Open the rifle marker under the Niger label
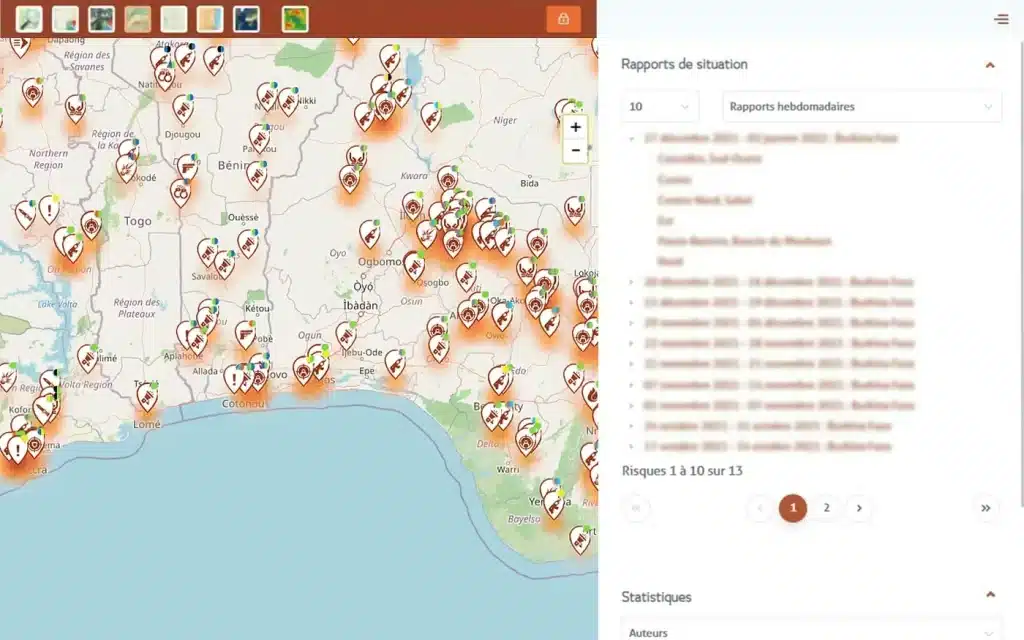Screen dimensions: 1024x640 click(431, 116)
